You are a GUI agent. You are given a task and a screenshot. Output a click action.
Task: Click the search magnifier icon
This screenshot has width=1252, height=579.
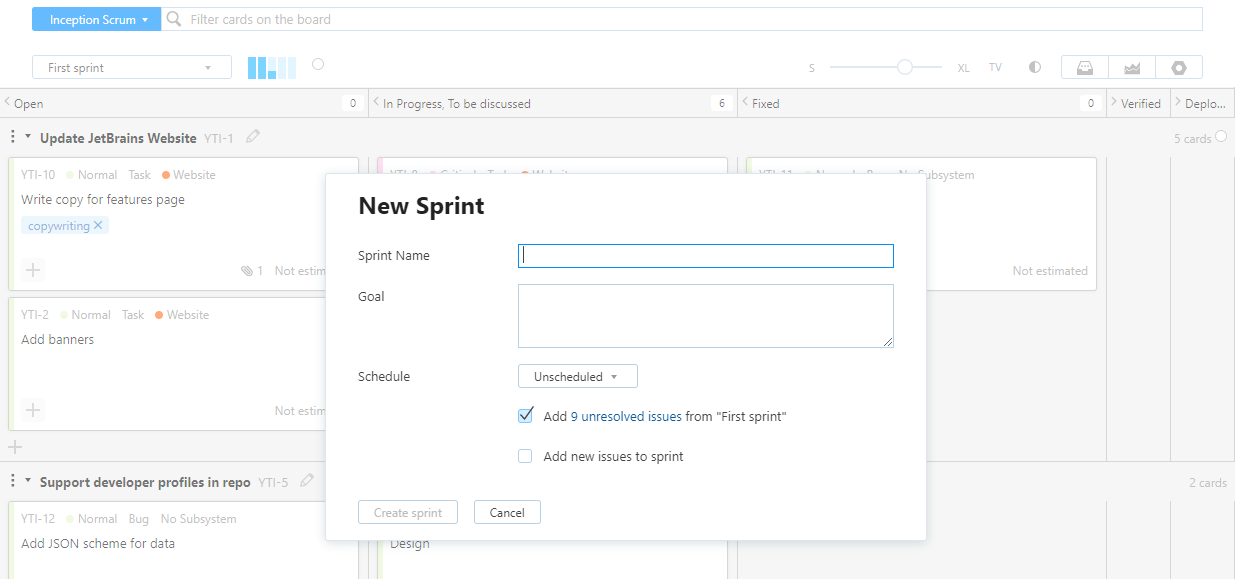(174, 19)
